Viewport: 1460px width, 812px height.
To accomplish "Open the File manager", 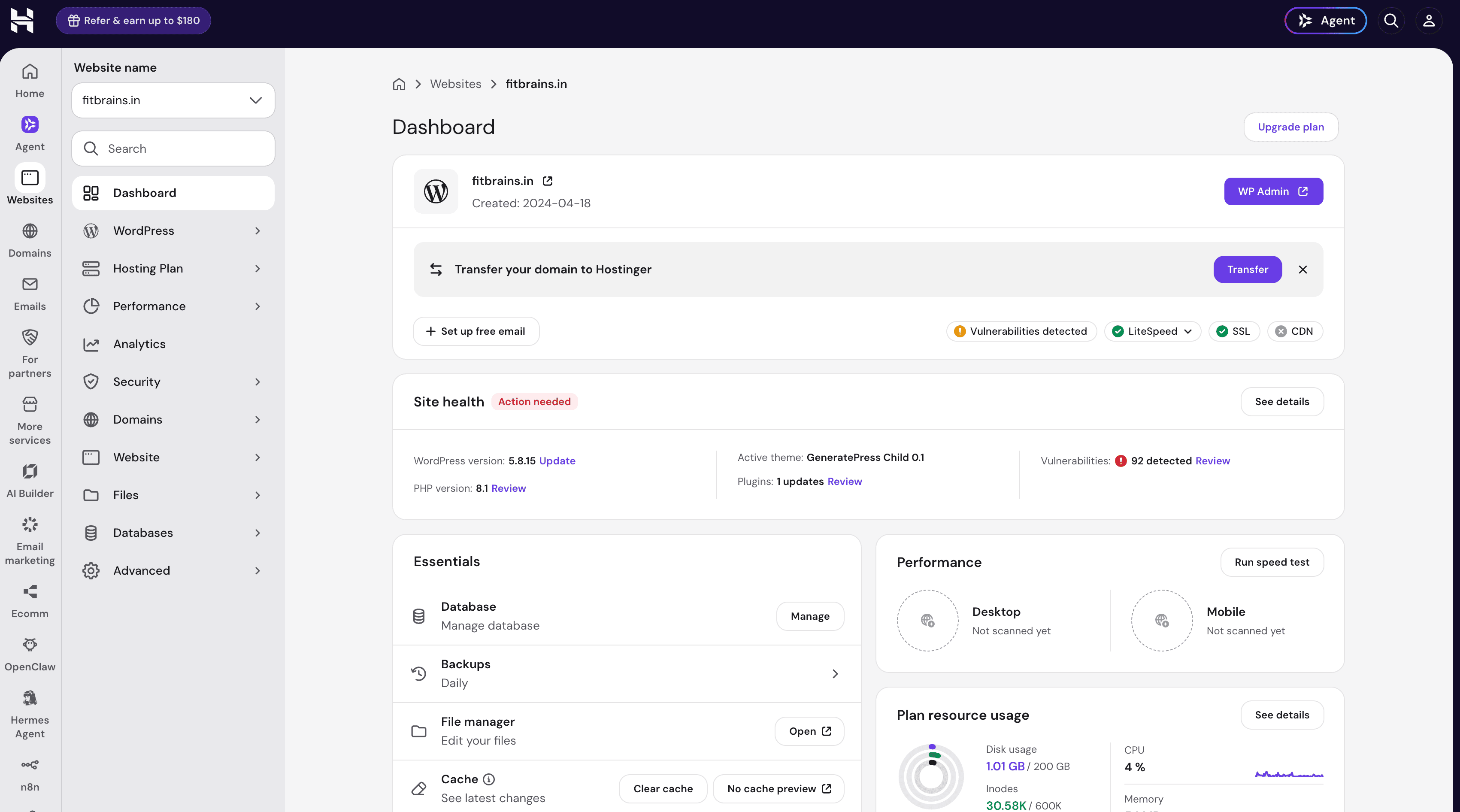I will point(809,732).
